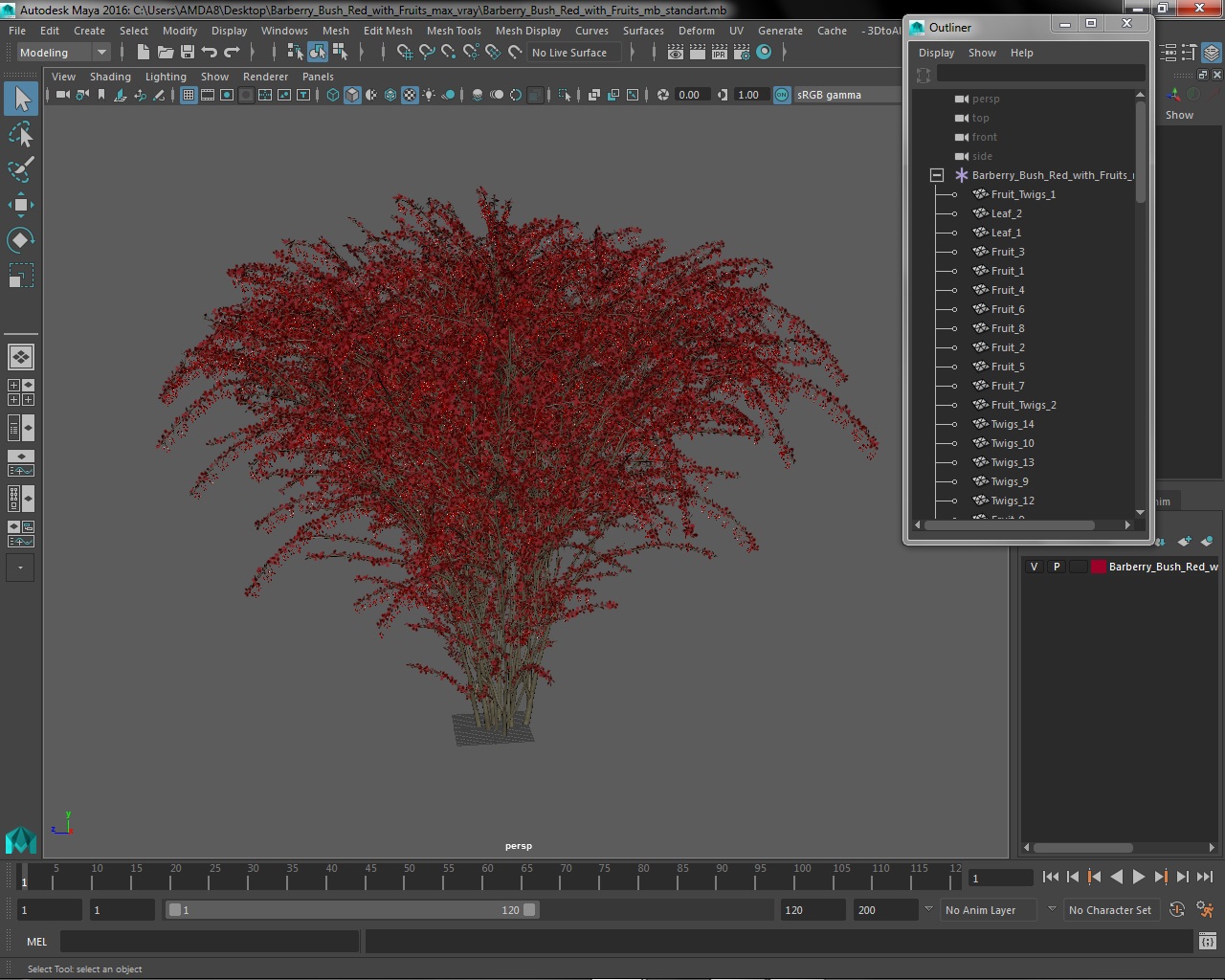Click the Outliner search field
The width and height of the screenshot is (1225, 980).
[1040, 75]
